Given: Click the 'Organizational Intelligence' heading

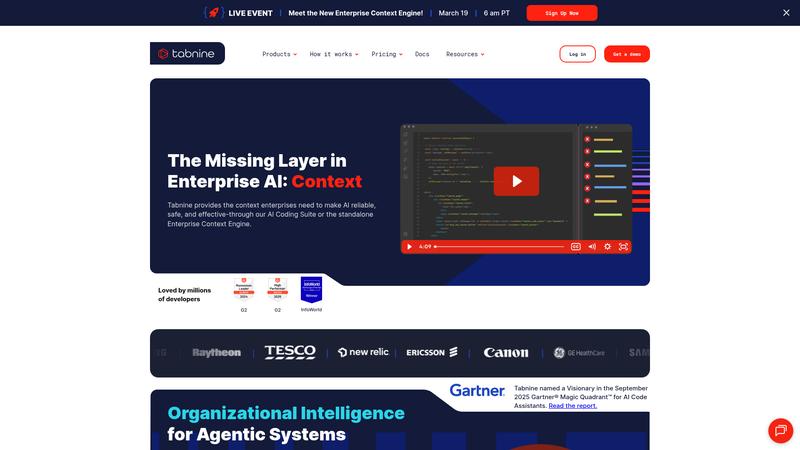Looking at the screenshot, I should coord(286,413).
